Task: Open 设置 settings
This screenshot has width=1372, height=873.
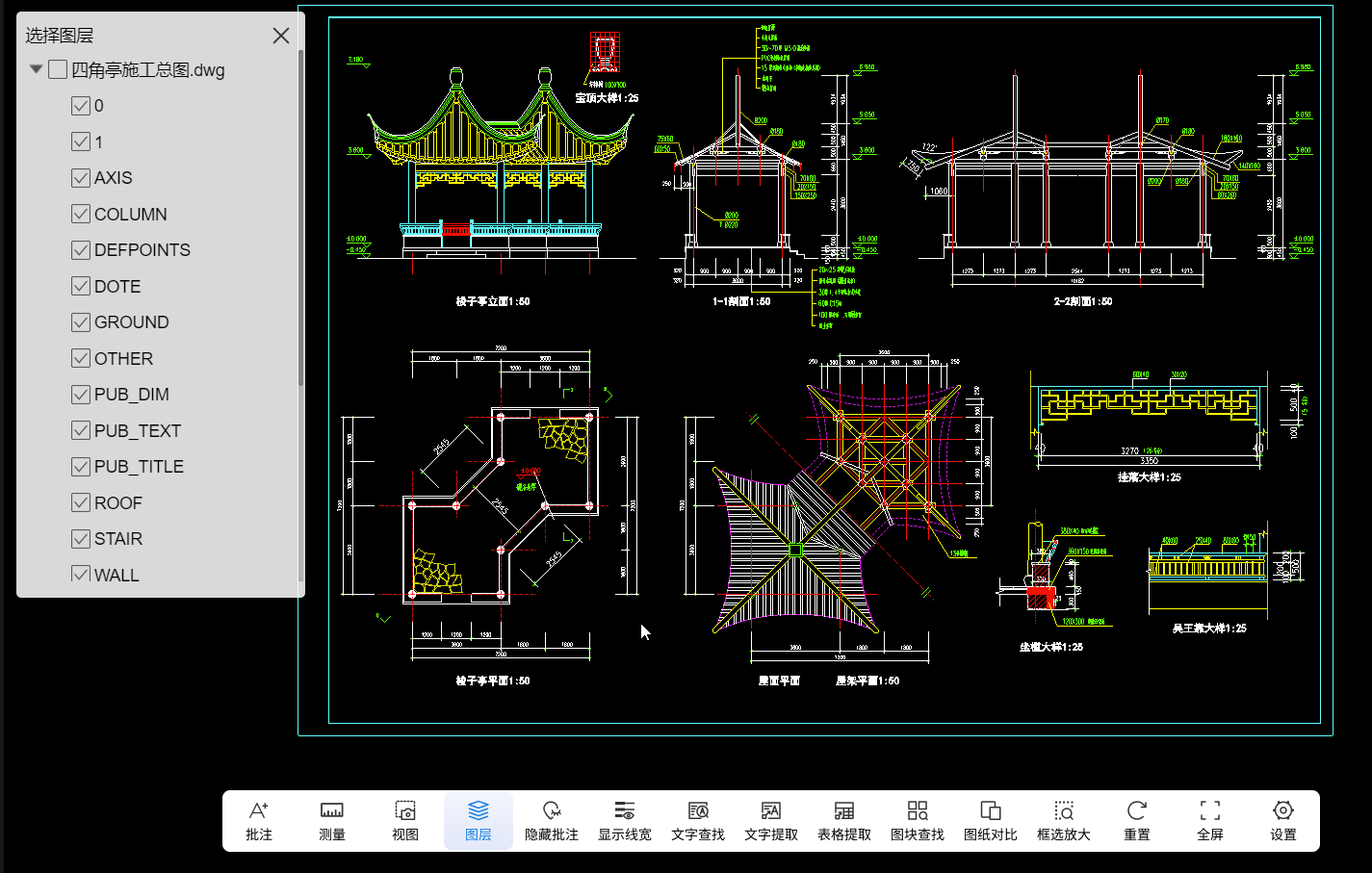Action: (x=1283, y=820)
